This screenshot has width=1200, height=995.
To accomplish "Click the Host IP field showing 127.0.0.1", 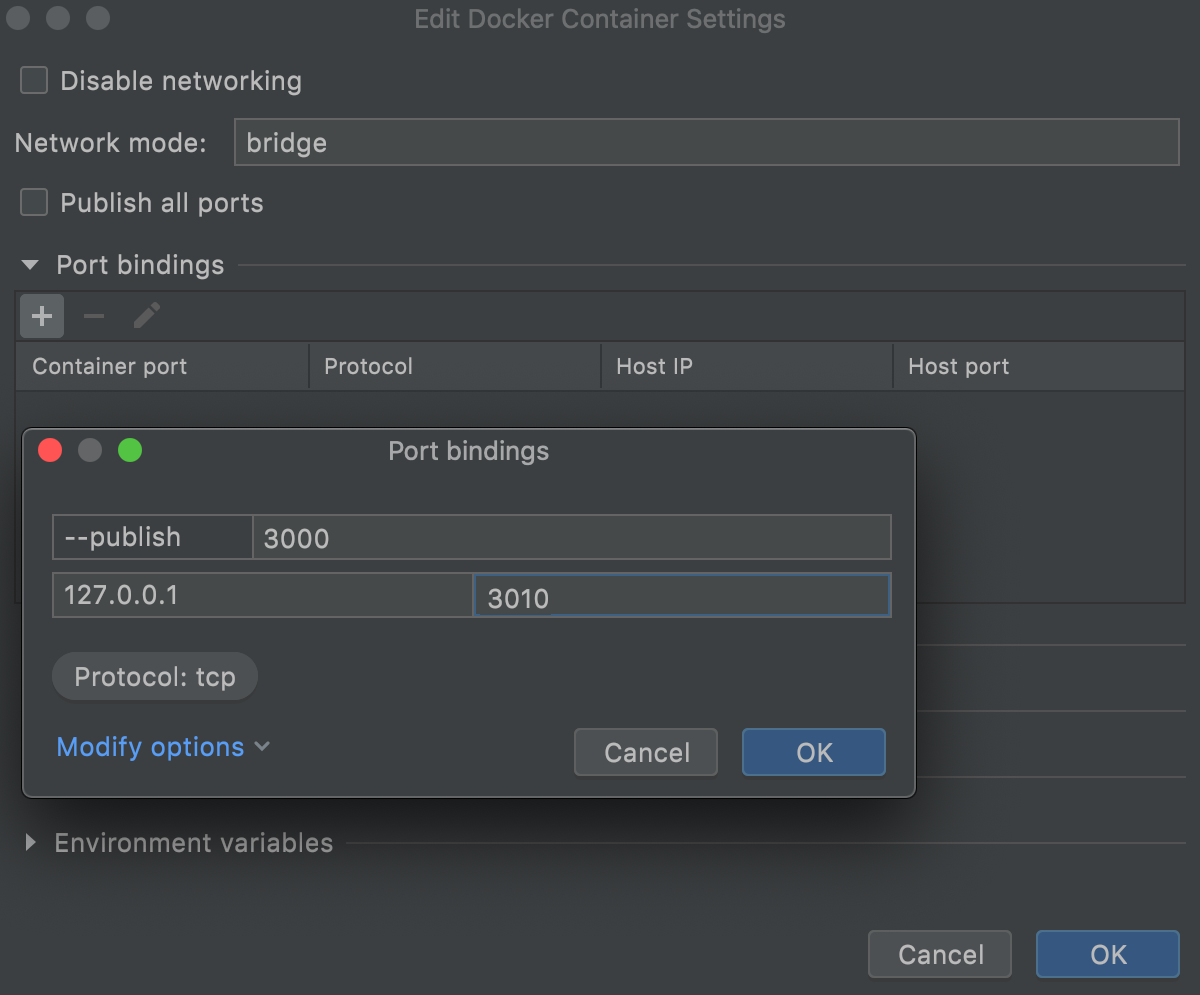I will 261,594.
